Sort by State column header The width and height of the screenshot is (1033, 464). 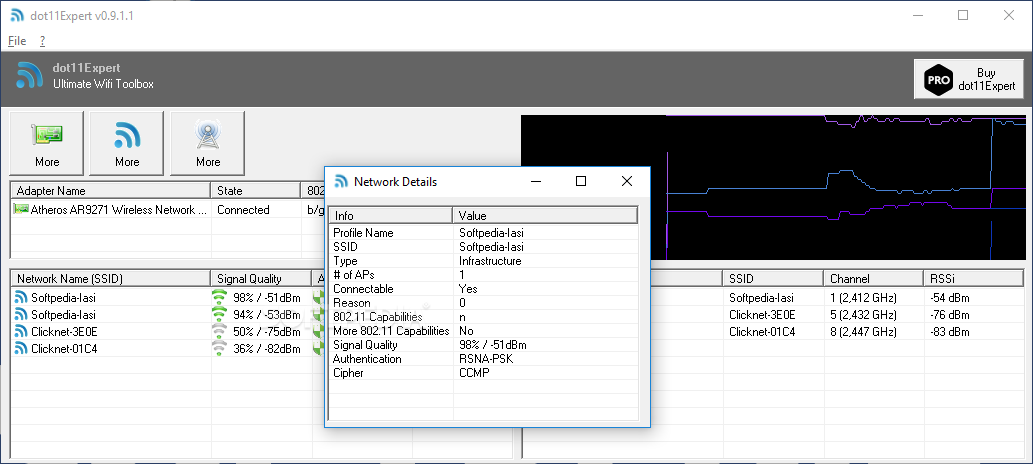coord(256,190)
